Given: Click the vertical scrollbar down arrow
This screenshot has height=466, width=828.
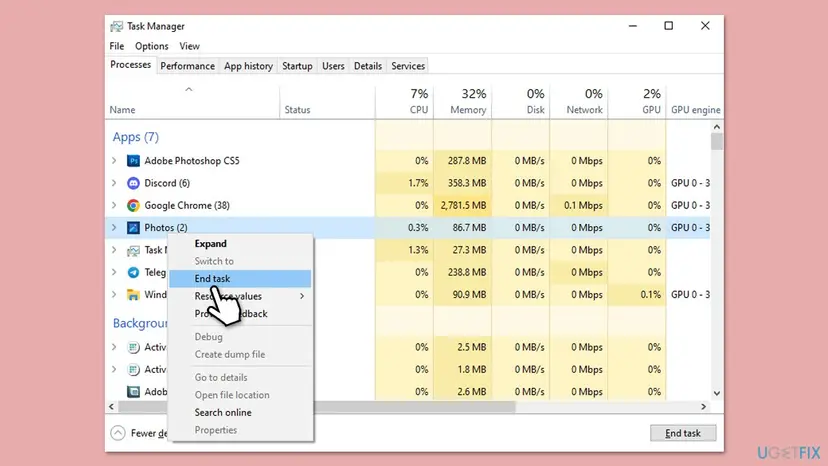Looking at the screenshot, I should pos(717,393).
